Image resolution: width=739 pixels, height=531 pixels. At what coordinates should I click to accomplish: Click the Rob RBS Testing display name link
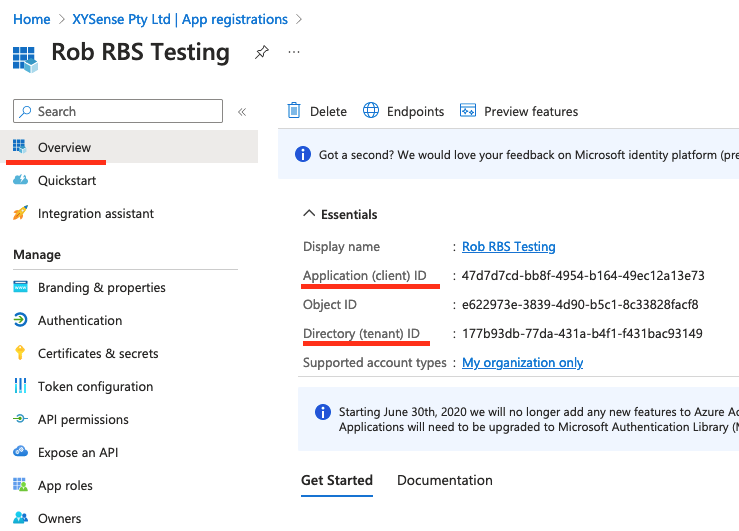(x=509, y=246)
